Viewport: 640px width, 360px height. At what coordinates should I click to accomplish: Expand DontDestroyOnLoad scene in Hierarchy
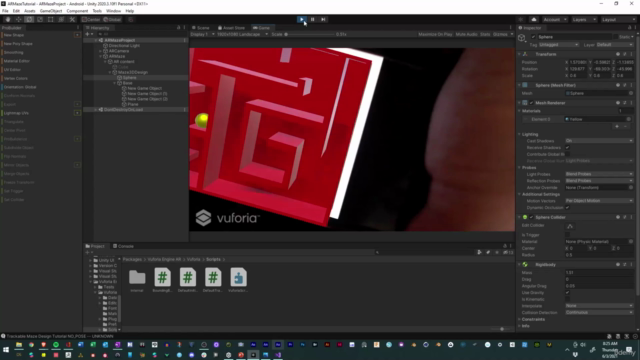click(96, 110)
